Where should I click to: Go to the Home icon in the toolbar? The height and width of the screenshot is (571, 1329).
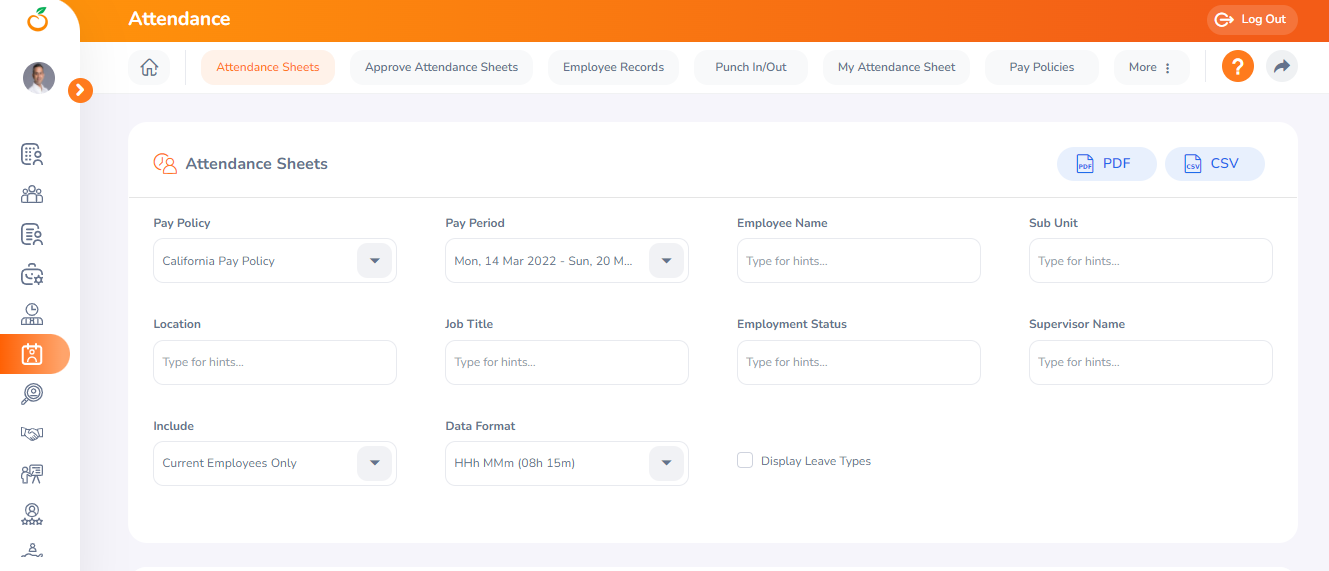tap(149, 67)
